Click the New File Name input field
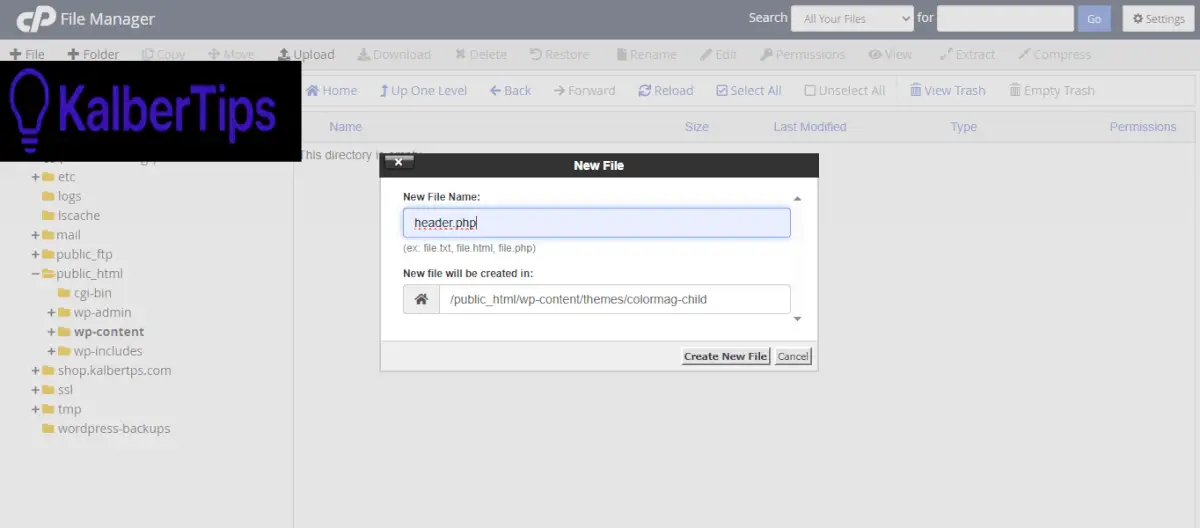This screenshot has width=1200, height=528. pos(596,223)
